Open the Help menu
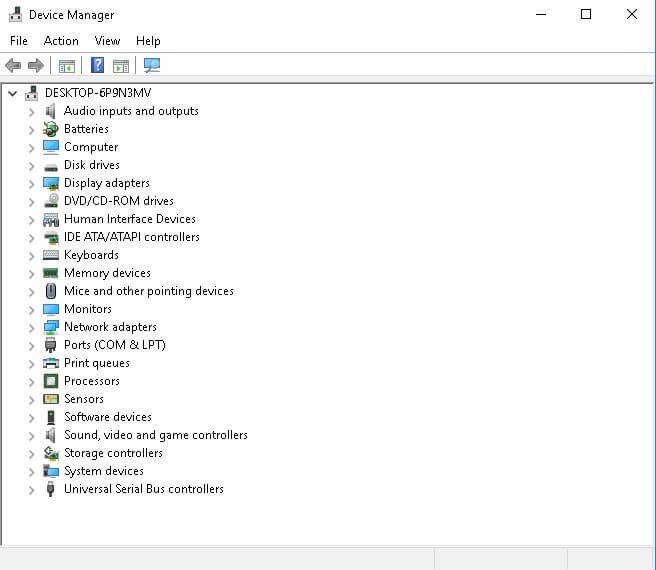Viewport: 656px width, 570px height. (148, 41)
